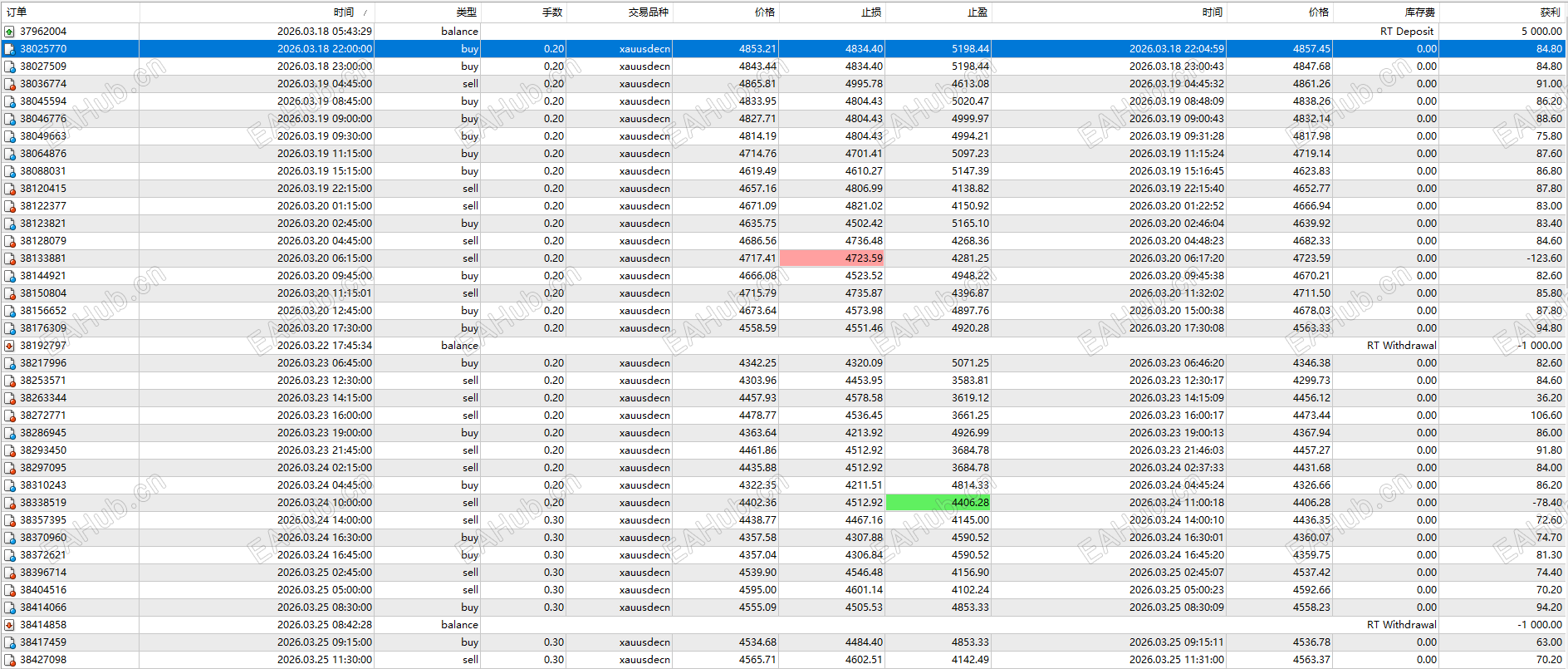1568x669 pixels.
Task: Click the trade icon of ticket 38253571
Action: [x=9, y=381]
